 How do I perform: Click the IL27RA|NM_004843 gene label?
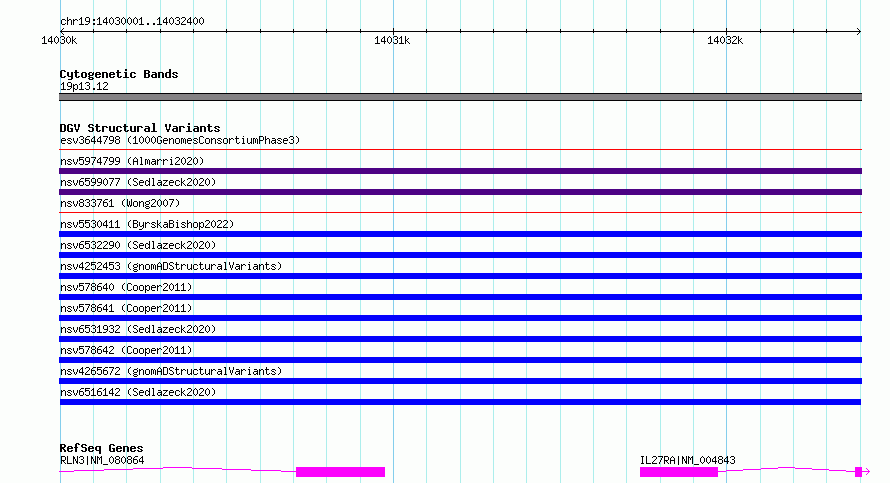coord(687,460)
